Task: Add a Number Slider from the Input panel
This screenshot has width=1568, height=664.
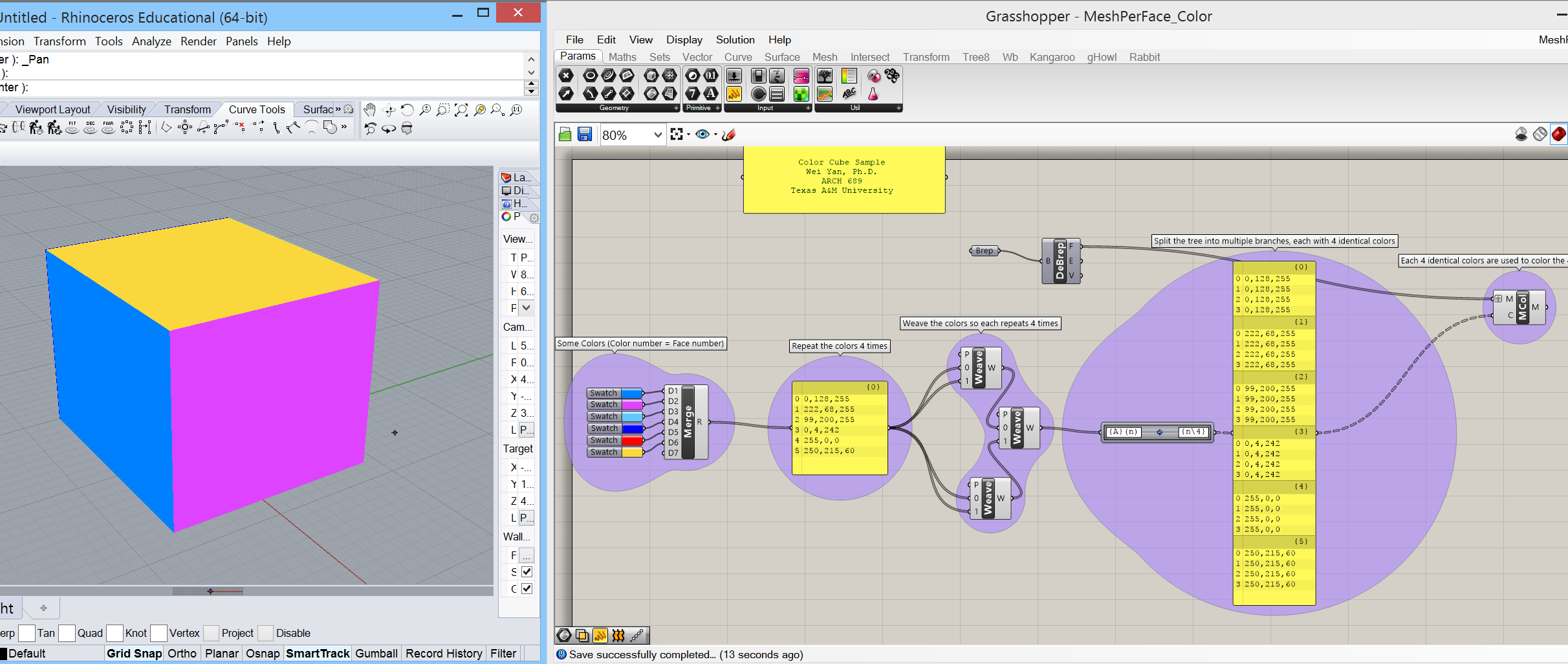Action: click(734, 76)
